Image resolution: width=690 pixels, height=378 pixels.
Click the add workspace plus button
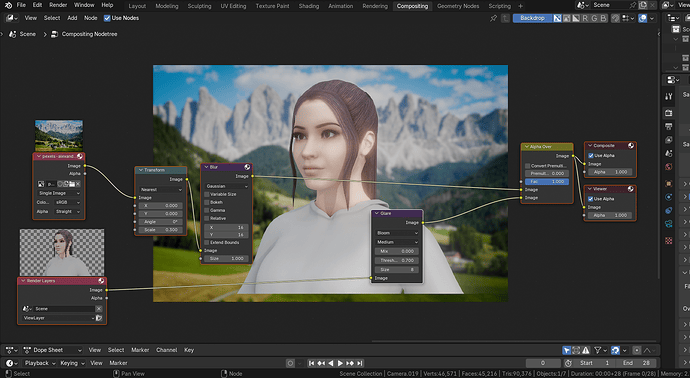(x=521, y=6)
